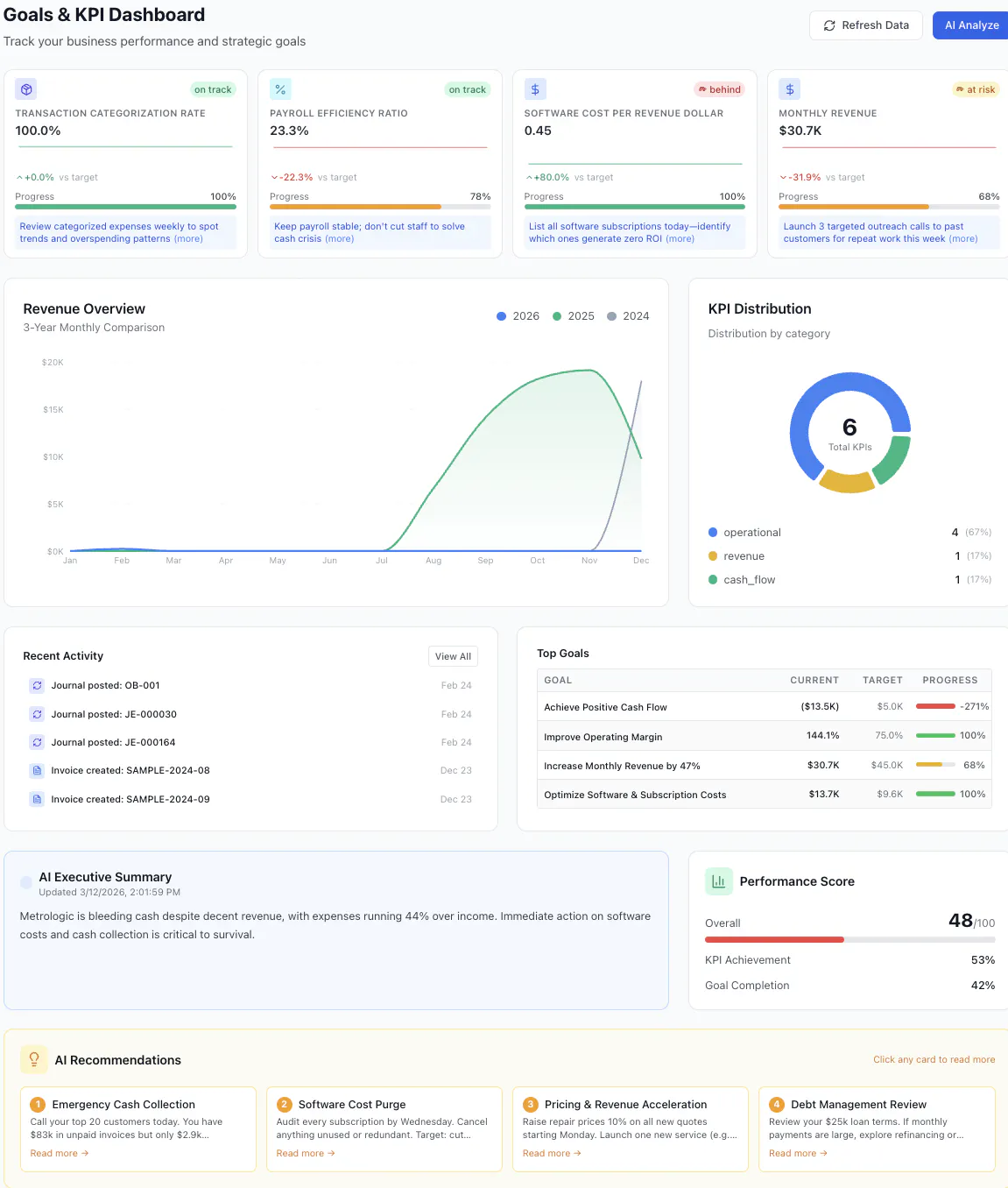1008x1188 pixels.
Task: Click document icon beside Invoice SAMPLE-2024-09
Action: pos(37,799)
